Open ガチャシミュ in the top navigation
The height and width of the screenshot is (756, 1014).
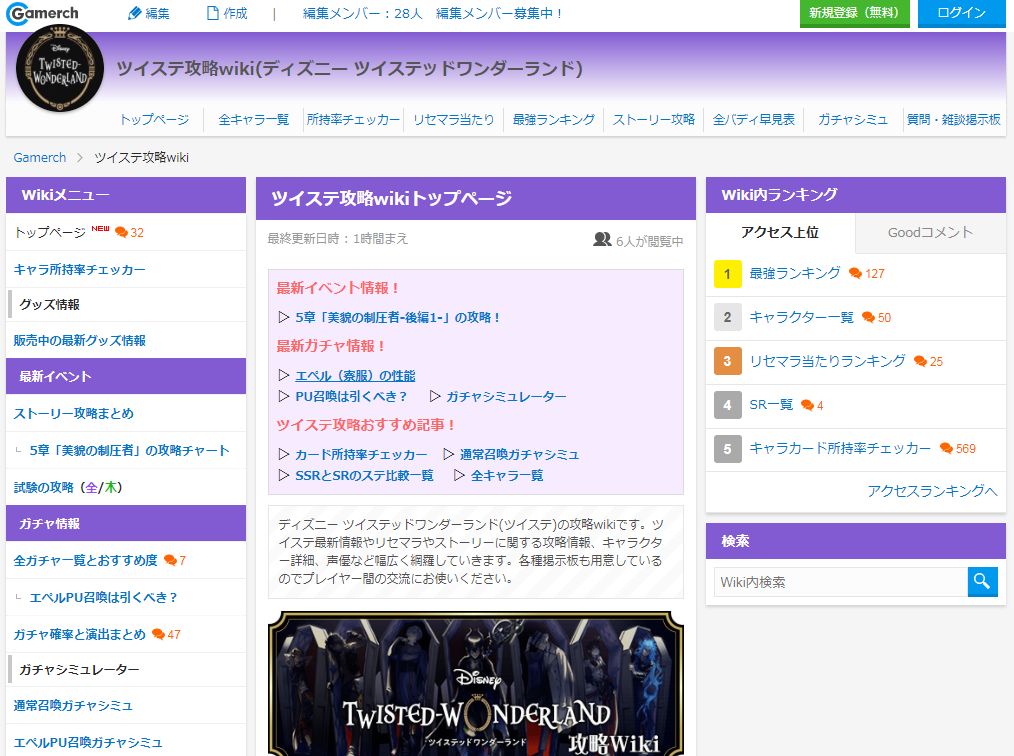tap(852, 119)
